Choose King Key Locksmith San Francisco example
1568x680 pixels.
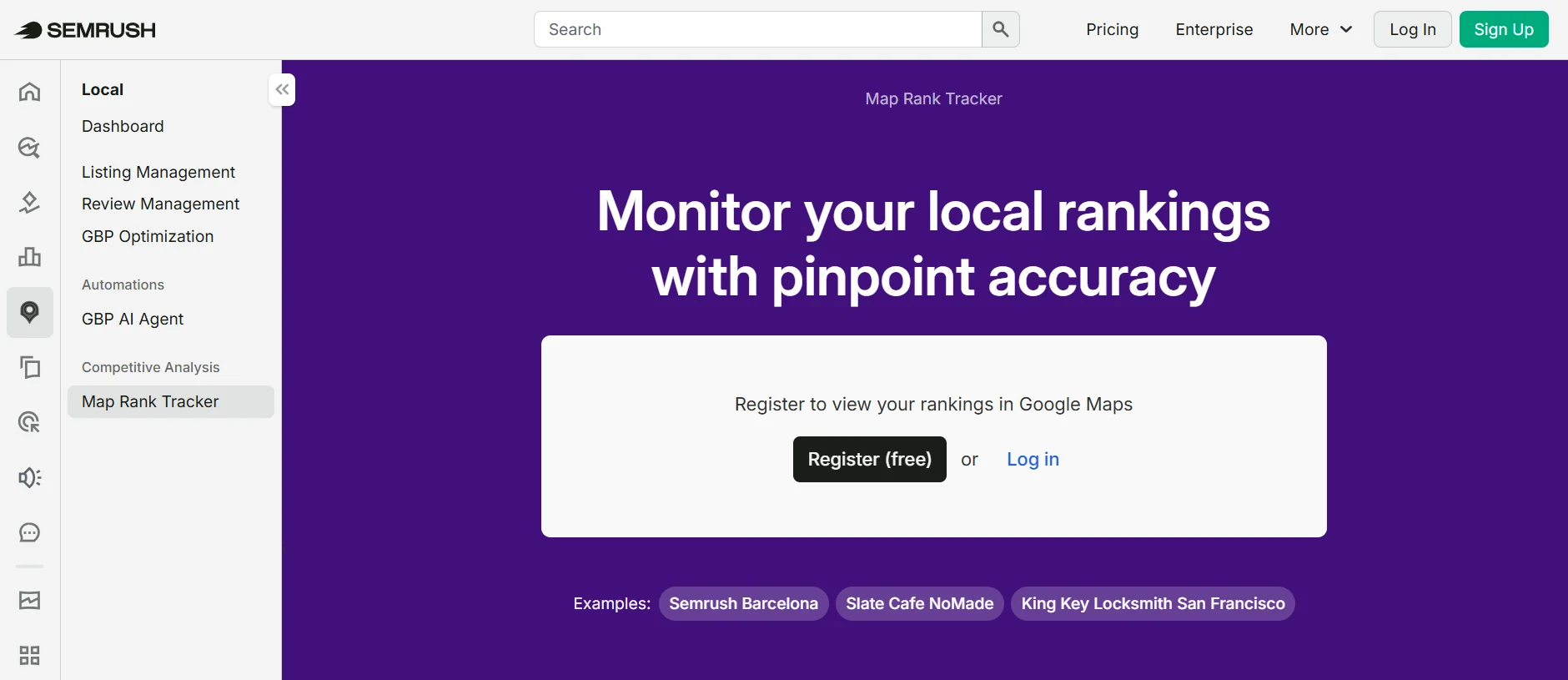tap(1153, 603)
